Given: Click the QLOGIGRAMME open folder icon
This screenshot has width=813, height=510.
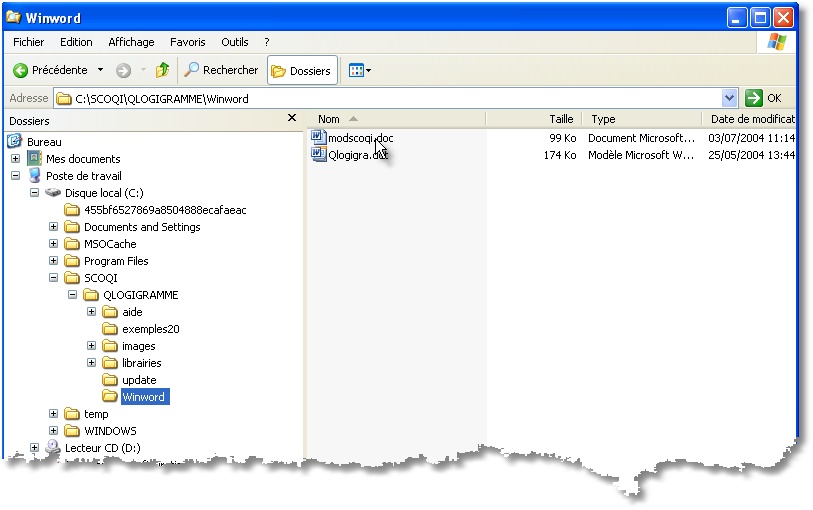Looking at the screenshot, I should click(x=91, y=295).
